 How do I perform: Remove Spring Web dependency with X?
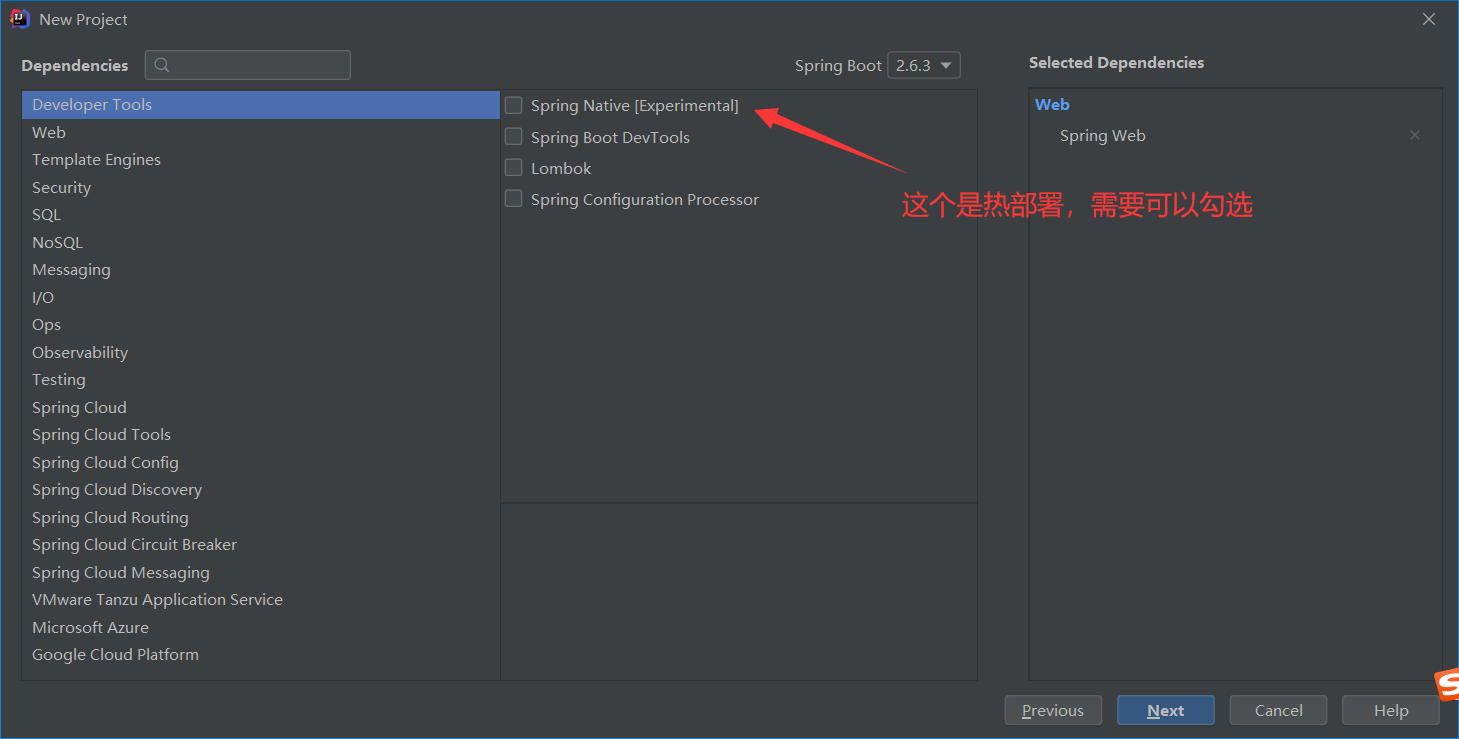coord(1414,135)
